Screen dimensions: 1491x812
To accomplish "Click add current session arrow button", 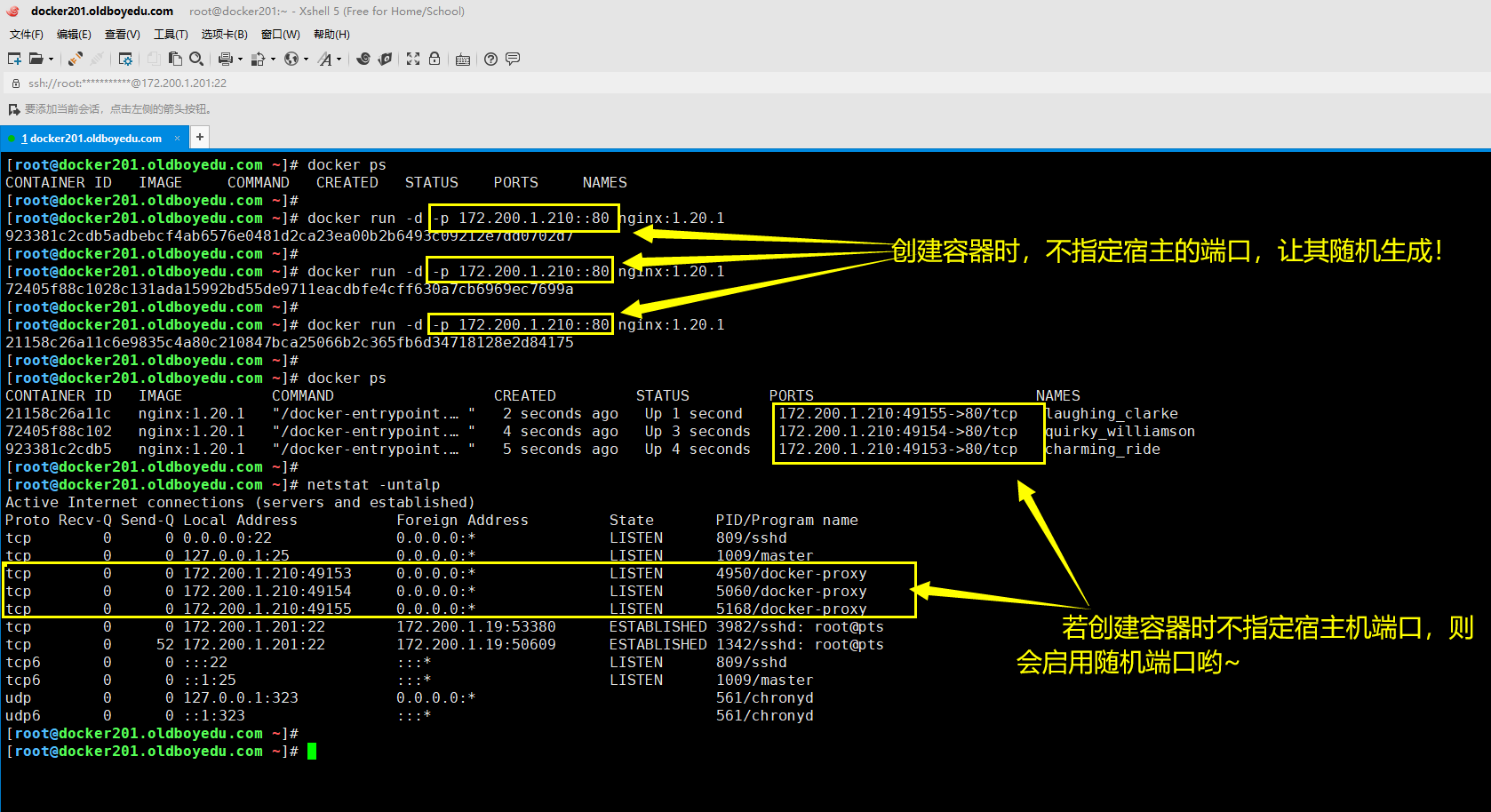I will point(13,109).
